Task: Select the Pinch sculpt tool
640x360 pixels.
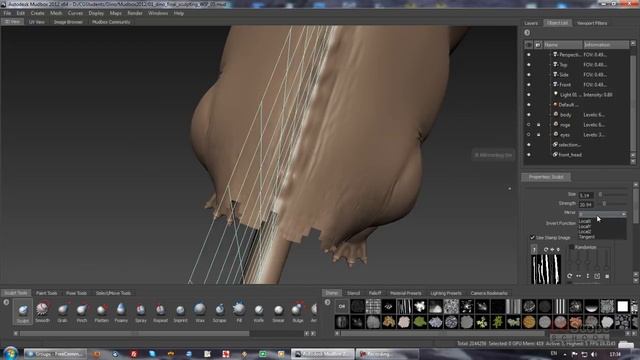Action: tap(82, 312)
